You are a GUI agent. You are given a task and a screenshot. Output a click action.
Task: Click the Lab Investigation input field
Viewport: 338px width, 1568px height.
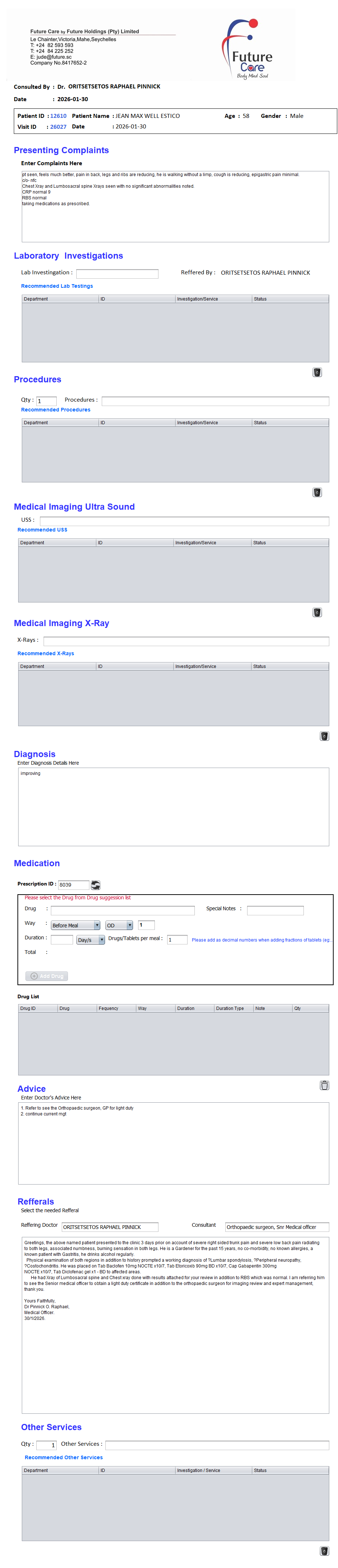[x=117, y=274]
